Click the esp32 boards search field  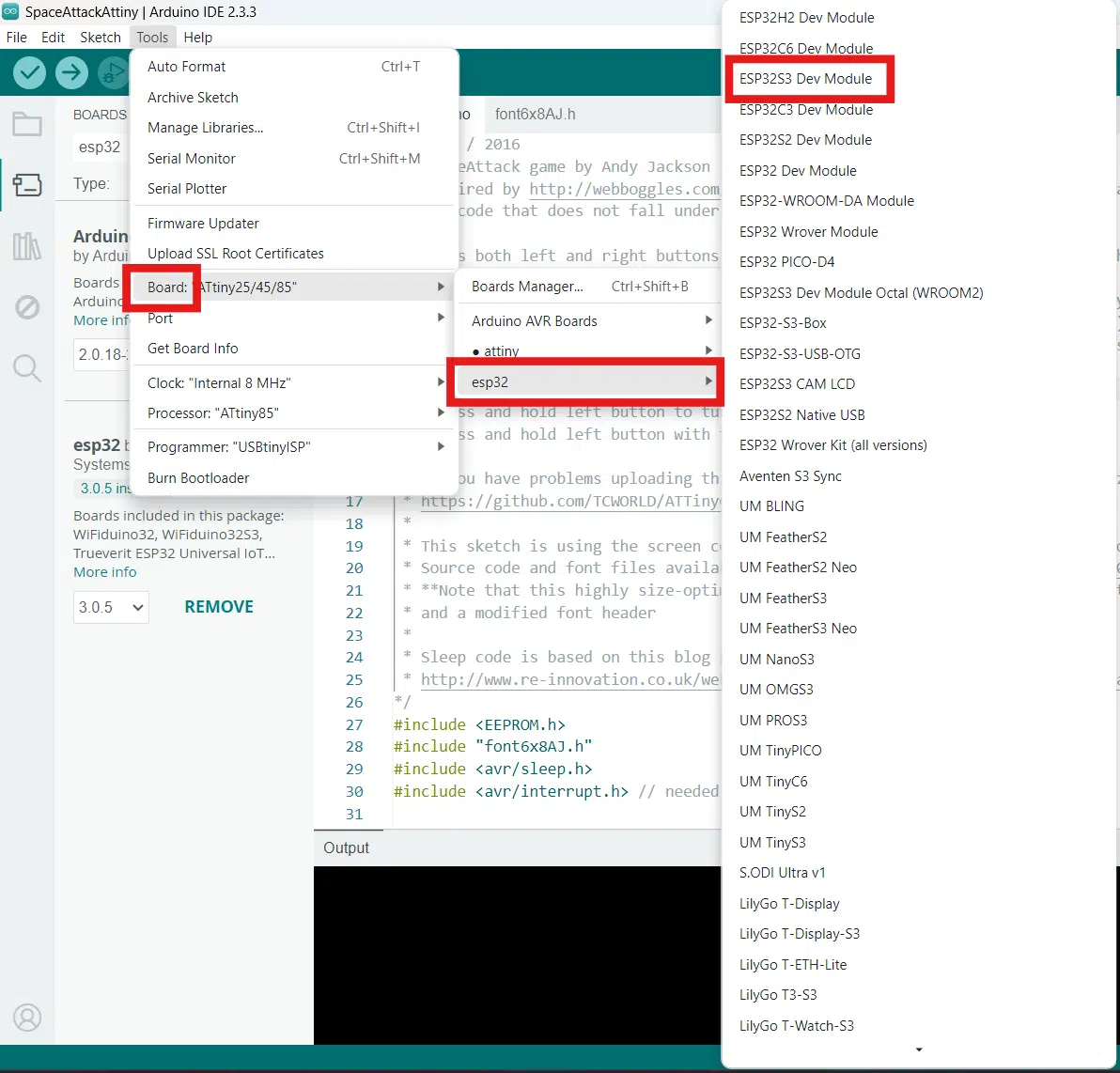click(101, 148)
